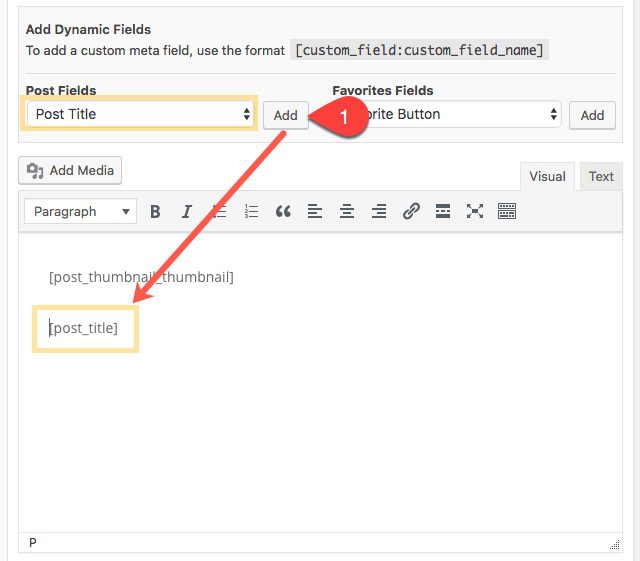The height and width of the screenshot is (561, 640).
Task: Insert Read More tag
Action: point(443,212)
